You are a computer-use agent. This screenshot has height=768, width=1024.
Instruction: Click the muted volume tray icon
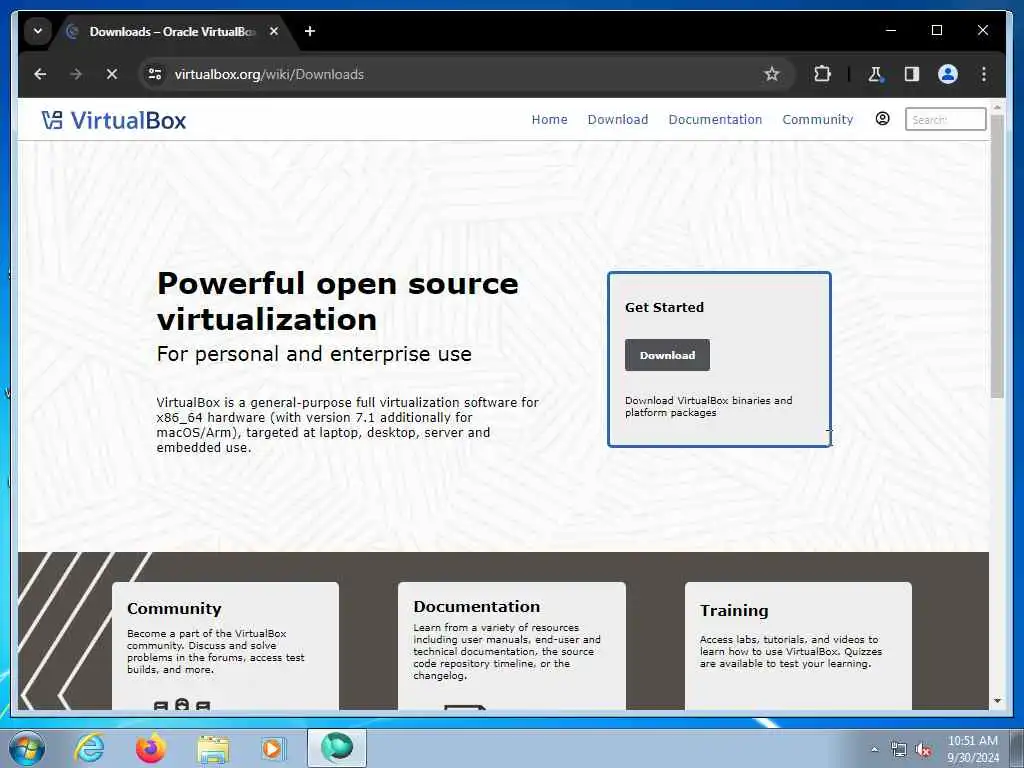tap(923, 750)
